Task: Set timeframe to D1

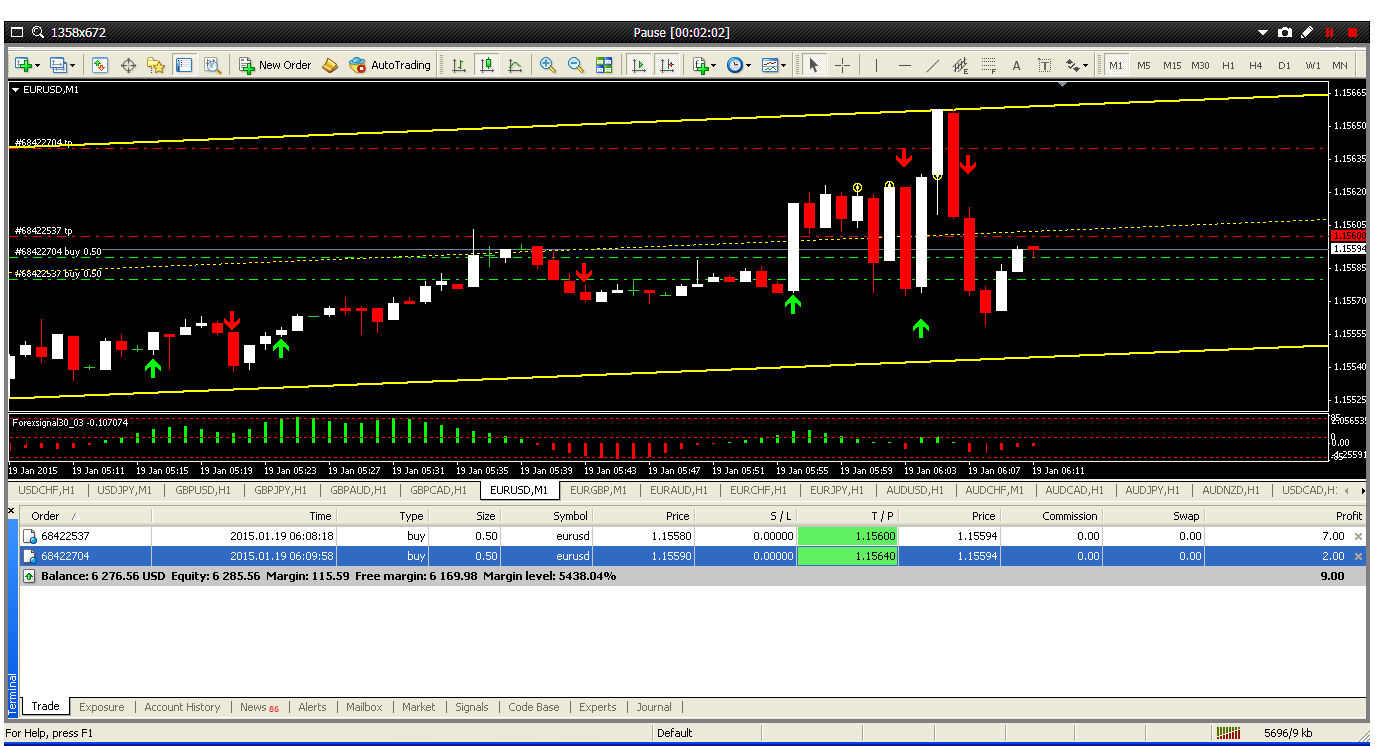Action: click(x=1284, y=65)
